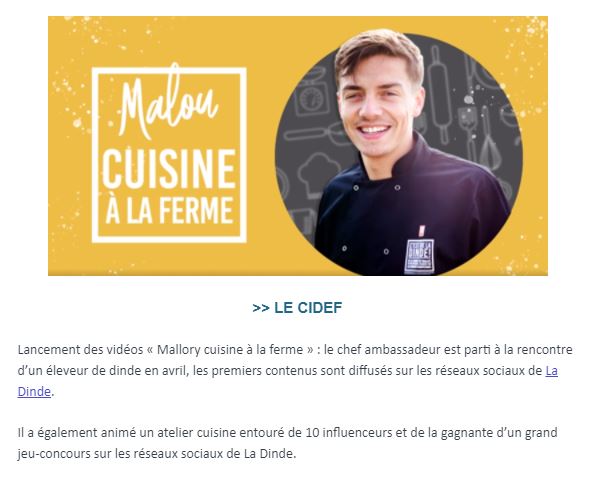Screen dimensions: 594x478
Task: Click the La Dinde badge on the chef's jacket
Action: point(419,256)
